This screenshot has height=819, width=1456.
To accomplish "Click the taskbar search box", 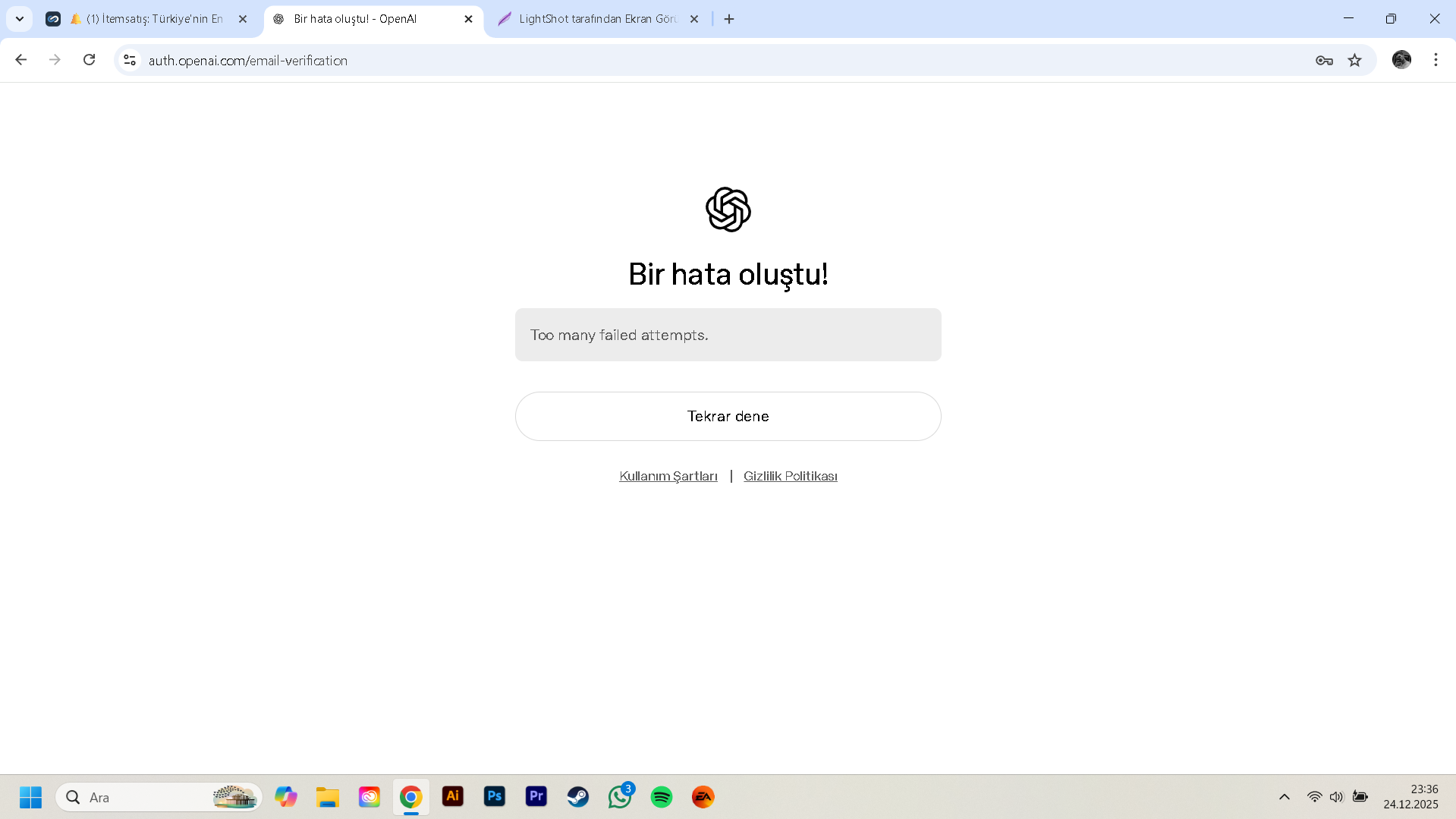I will coord(159,797).
